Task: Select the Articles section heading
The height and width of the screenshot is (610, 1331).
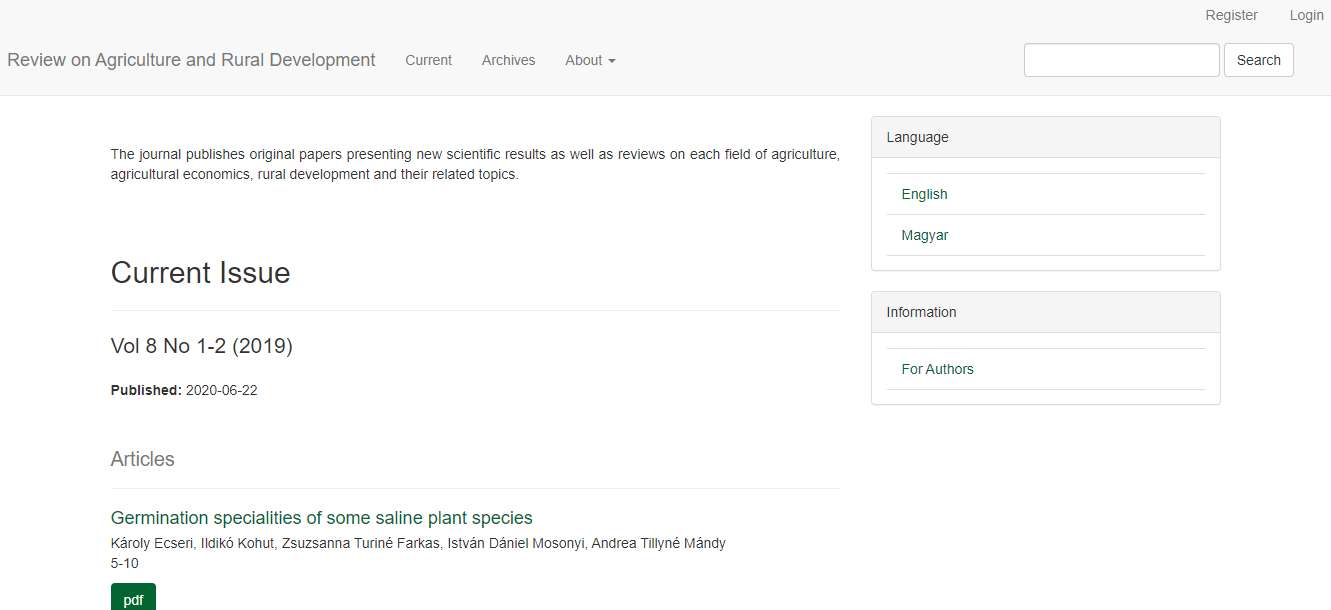Action: click(142, 459)
